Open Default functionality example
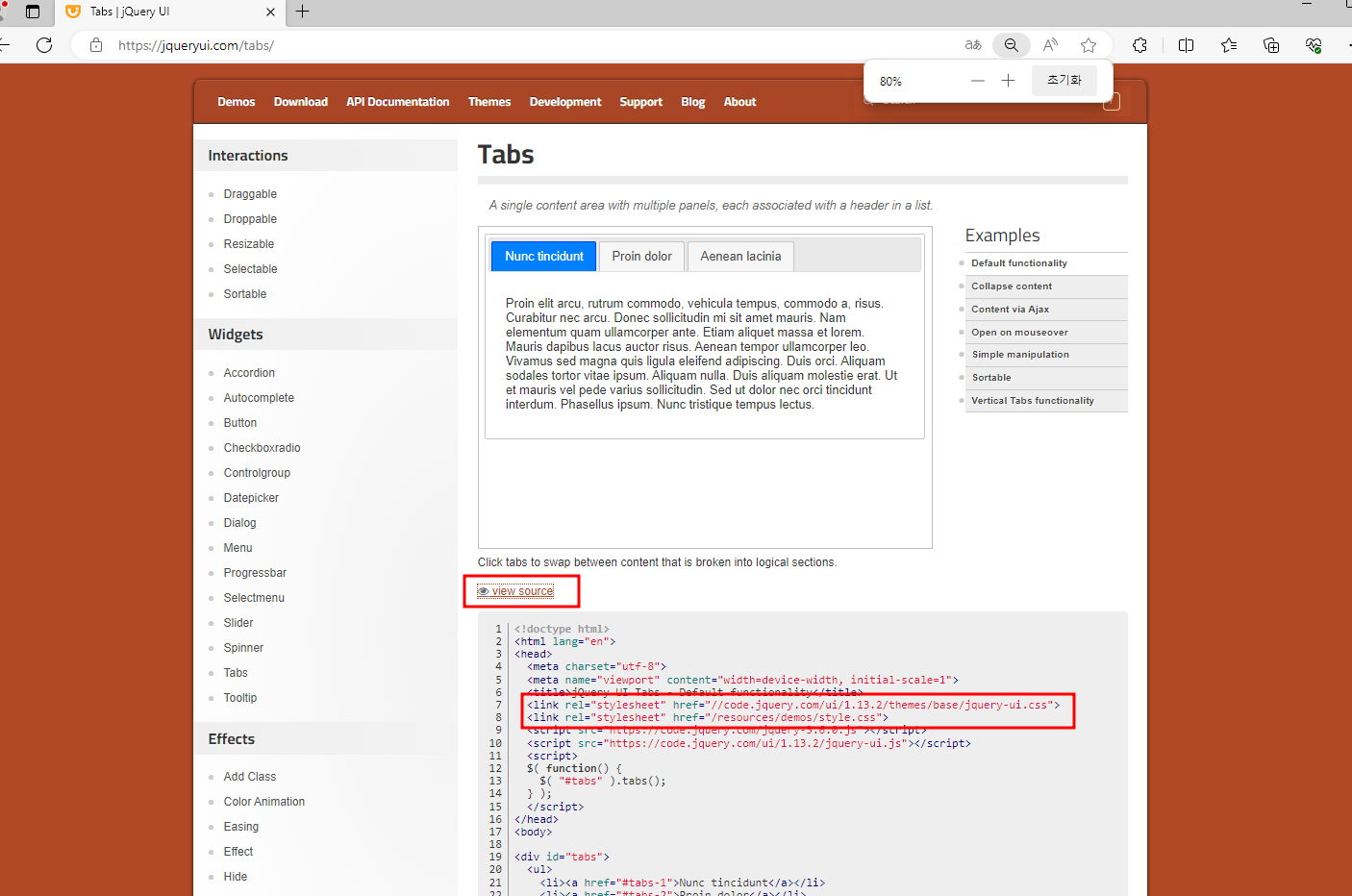The width and height of the screenshot is (1352, 896). click(x=1019, y=263)
